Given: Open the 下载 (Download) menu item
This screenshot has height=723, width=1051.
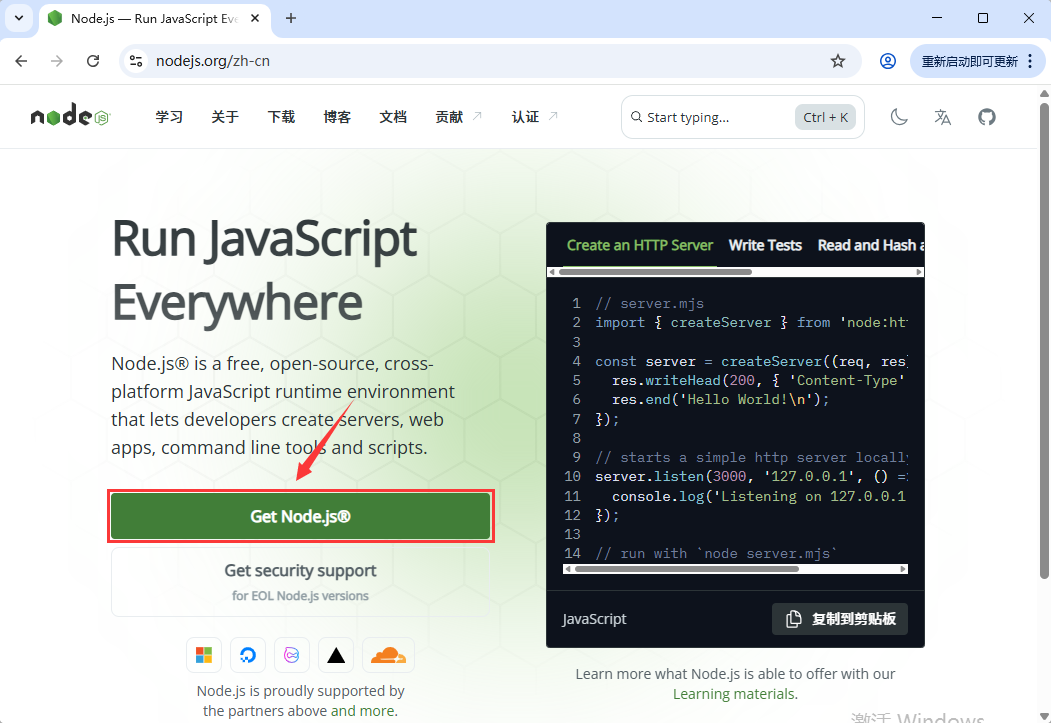Looking at the screenshot, I should click(x=281, y=117).
